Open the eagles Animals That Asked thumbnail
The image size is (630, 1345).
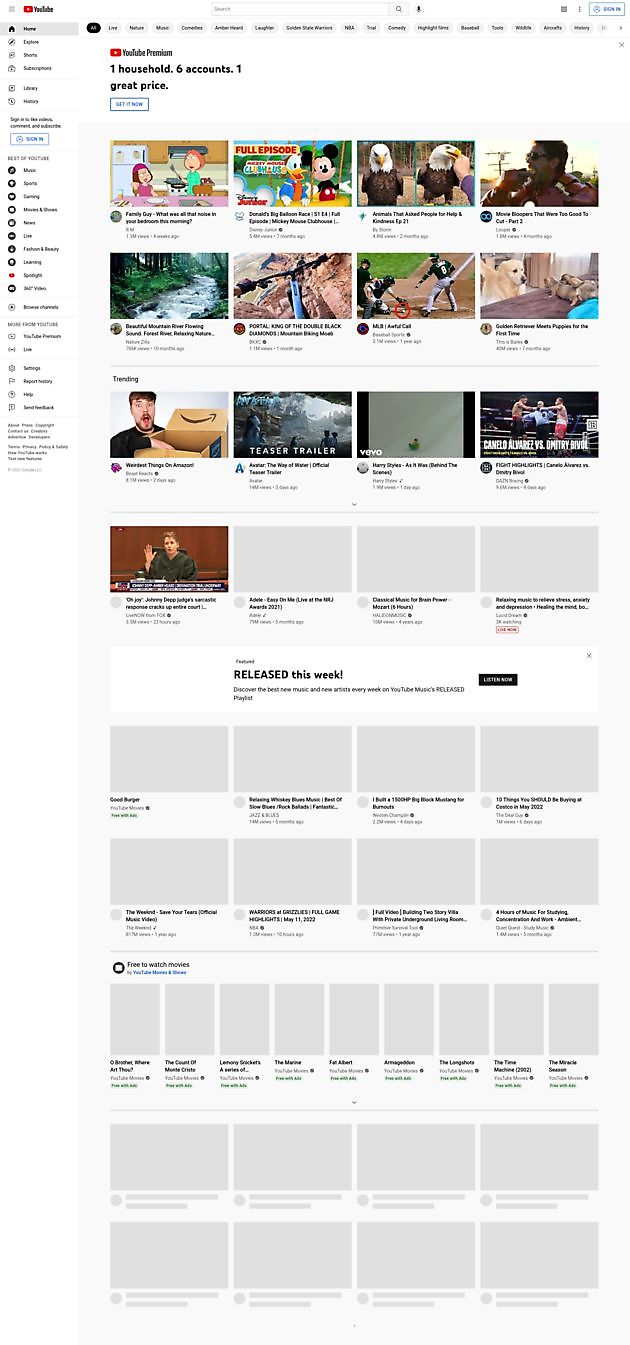click(416, 173)
